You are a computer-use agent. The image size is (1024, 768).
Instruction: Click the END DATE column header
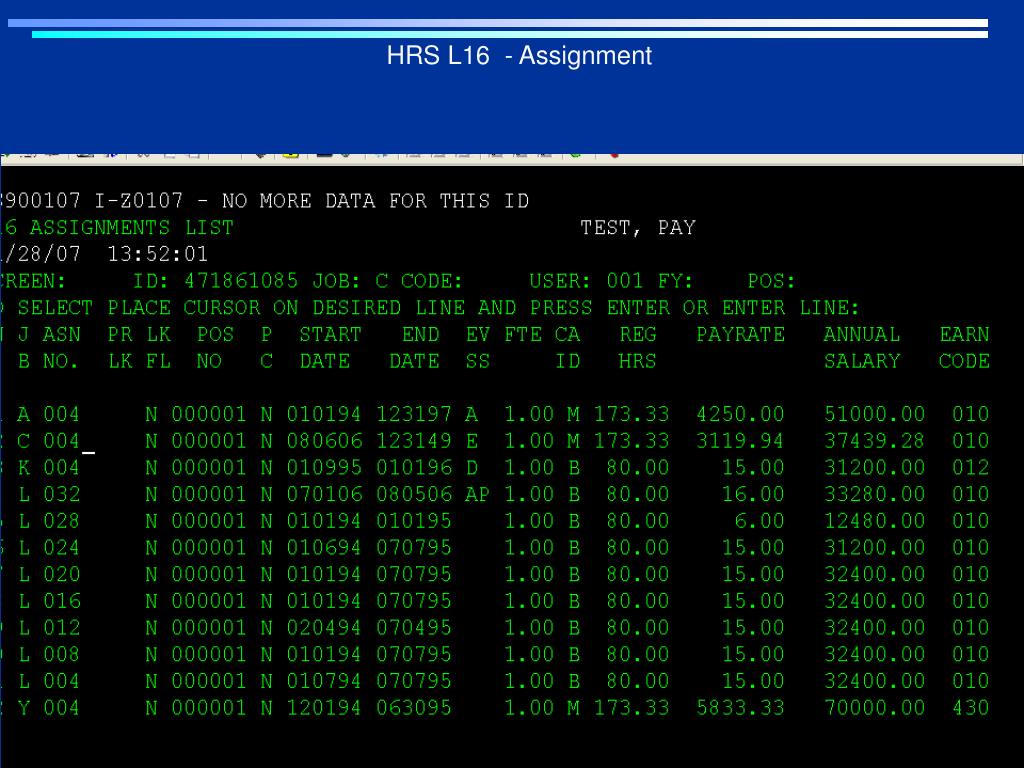[414, 347]
